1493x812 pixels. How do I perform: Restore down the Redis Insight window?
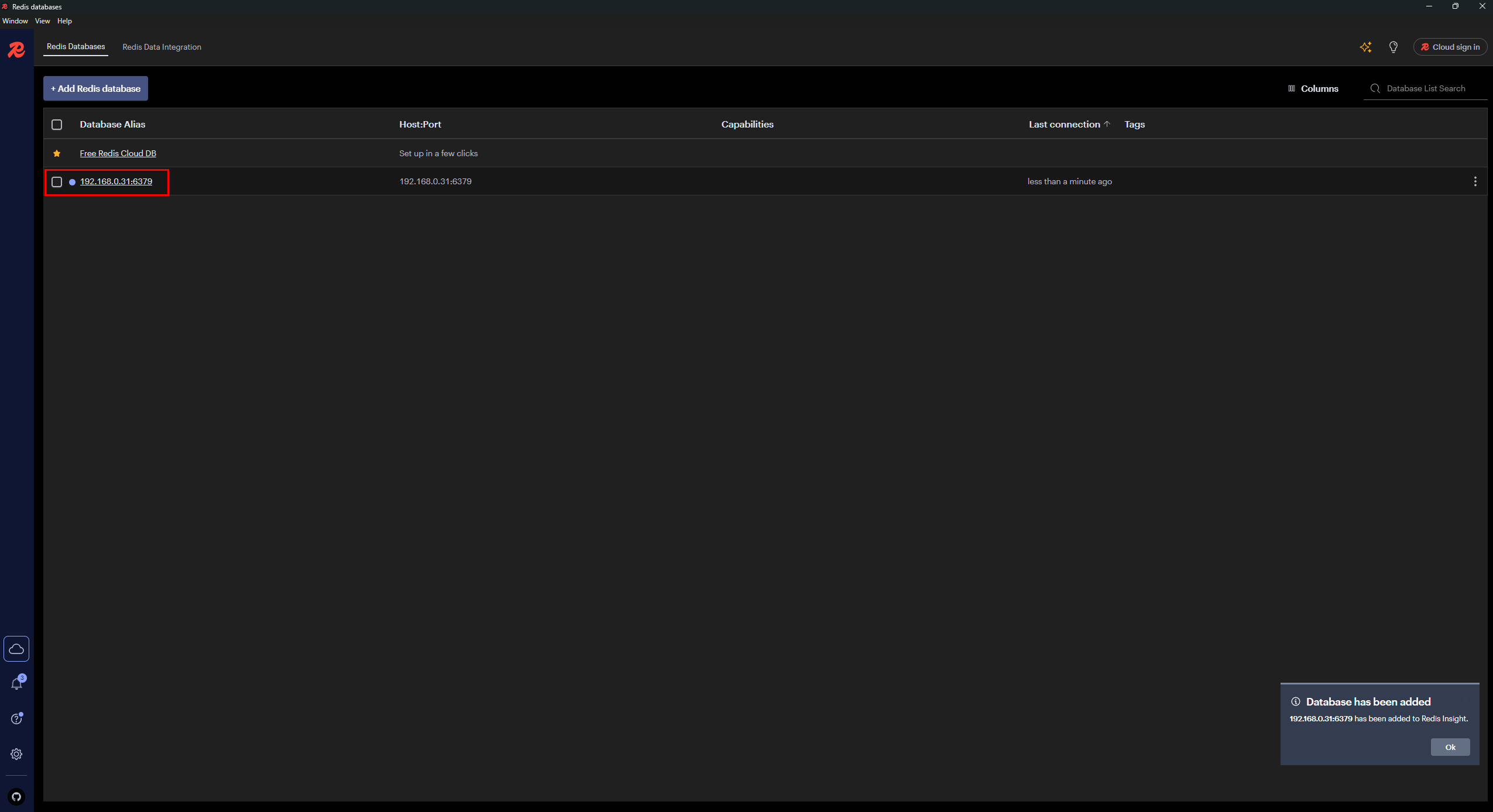point(1455,6)
